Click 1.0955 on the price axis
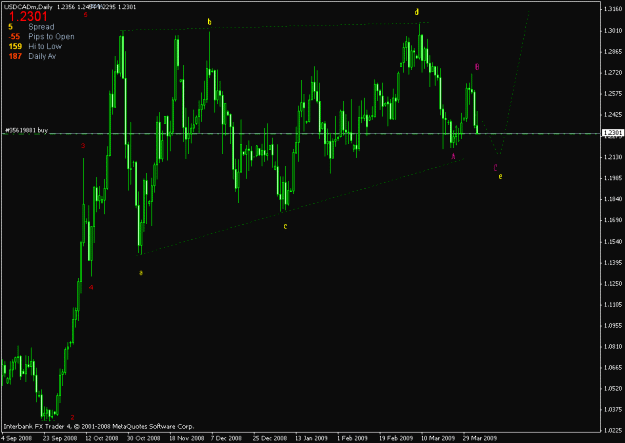The image size is (625, 443). click(613, 326)
